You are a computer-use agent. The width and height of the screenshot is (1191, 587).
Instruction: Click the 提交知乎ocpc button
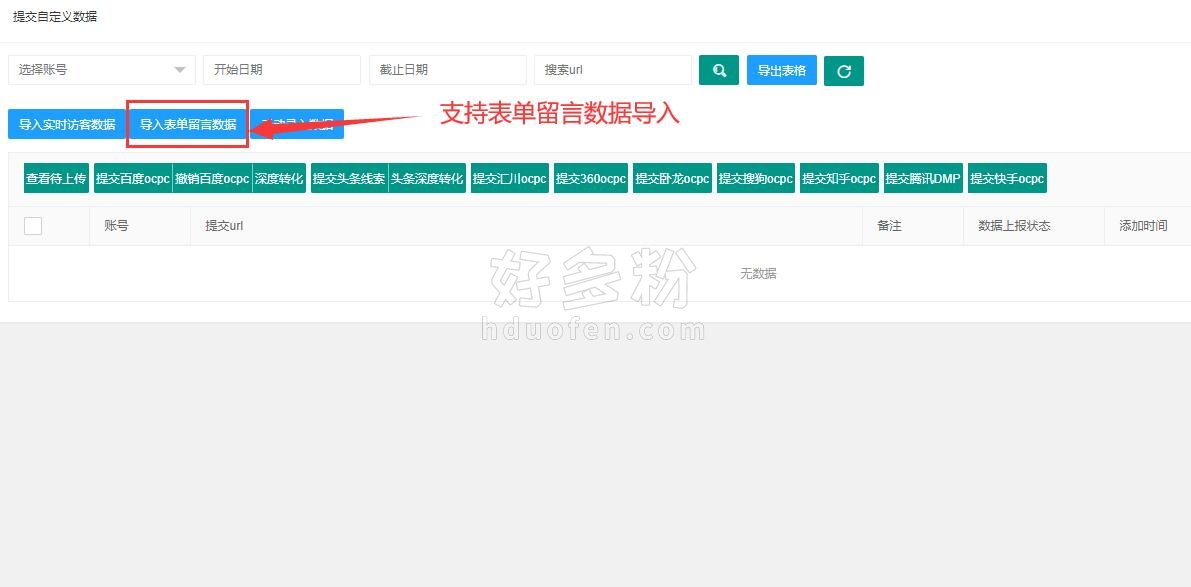[x=839, y=178]
